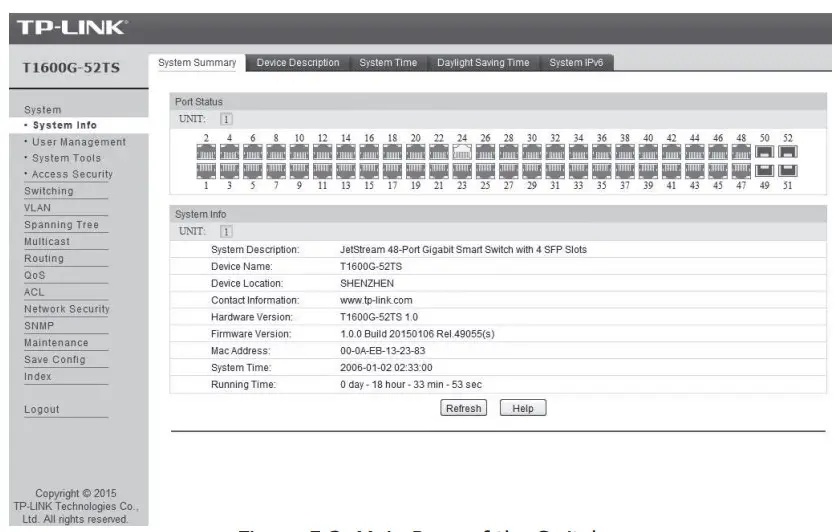This screenshot has width=838, height=532.
Task: Select port 23 icon below port 24
Action: 462,171
